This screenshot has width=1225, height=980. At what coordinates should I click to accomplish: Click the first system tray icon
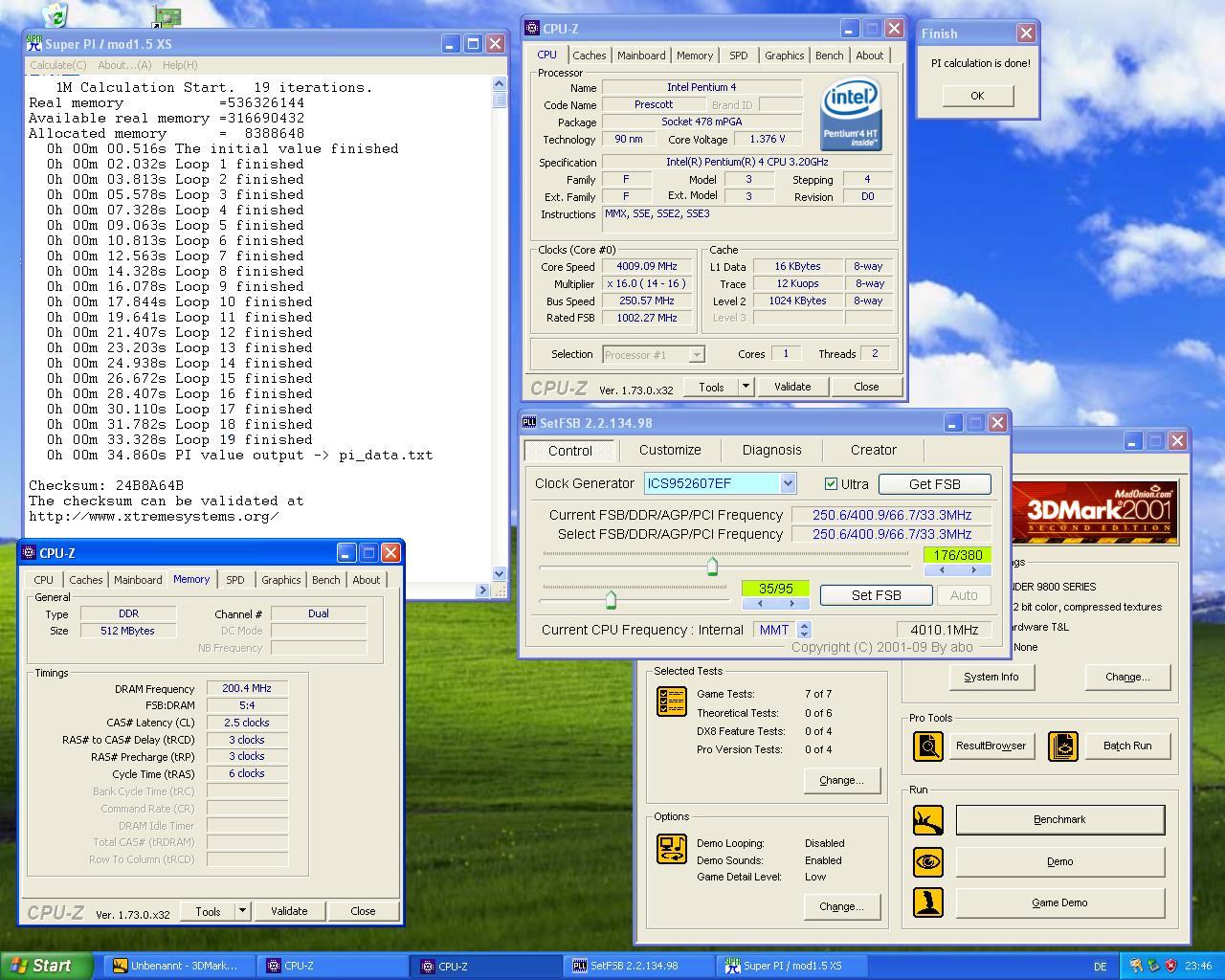(1136, 966)
